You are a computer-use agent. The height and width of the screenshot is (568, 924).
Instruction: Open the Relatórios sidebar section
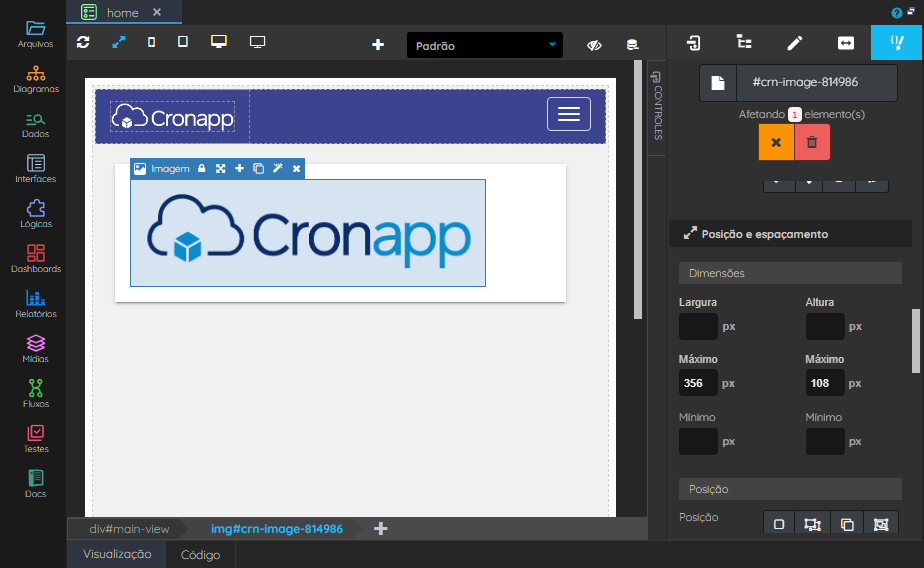(x=35, y=305)
